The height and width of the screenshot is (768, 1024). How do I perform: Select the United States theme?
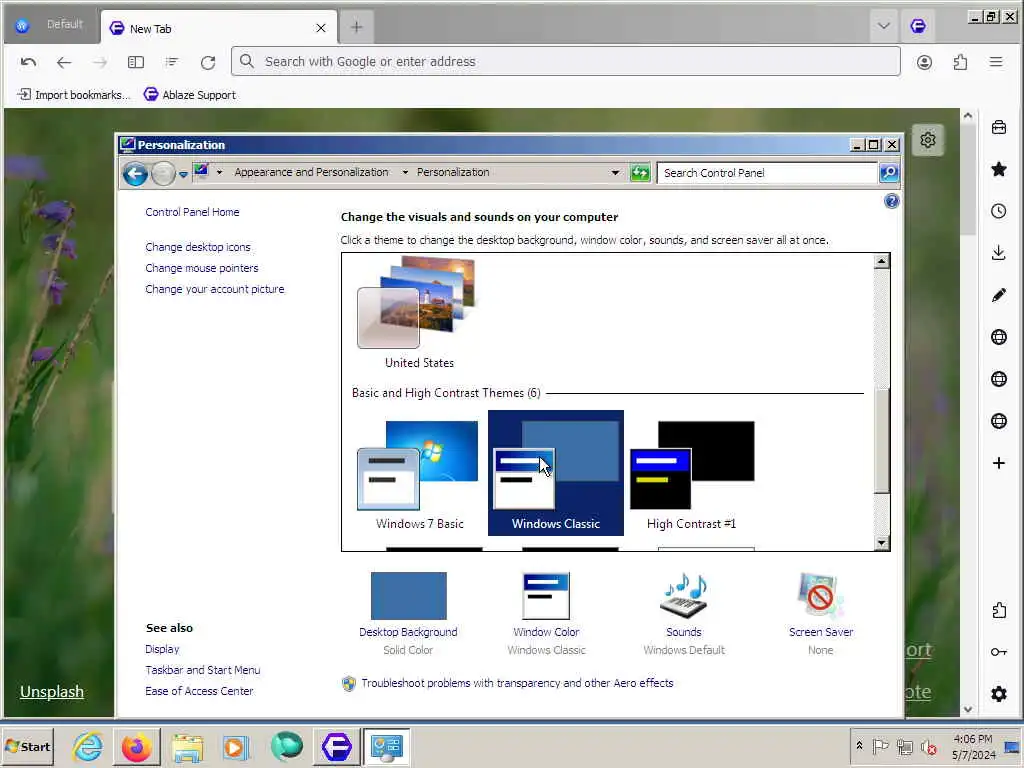point(419,313)
